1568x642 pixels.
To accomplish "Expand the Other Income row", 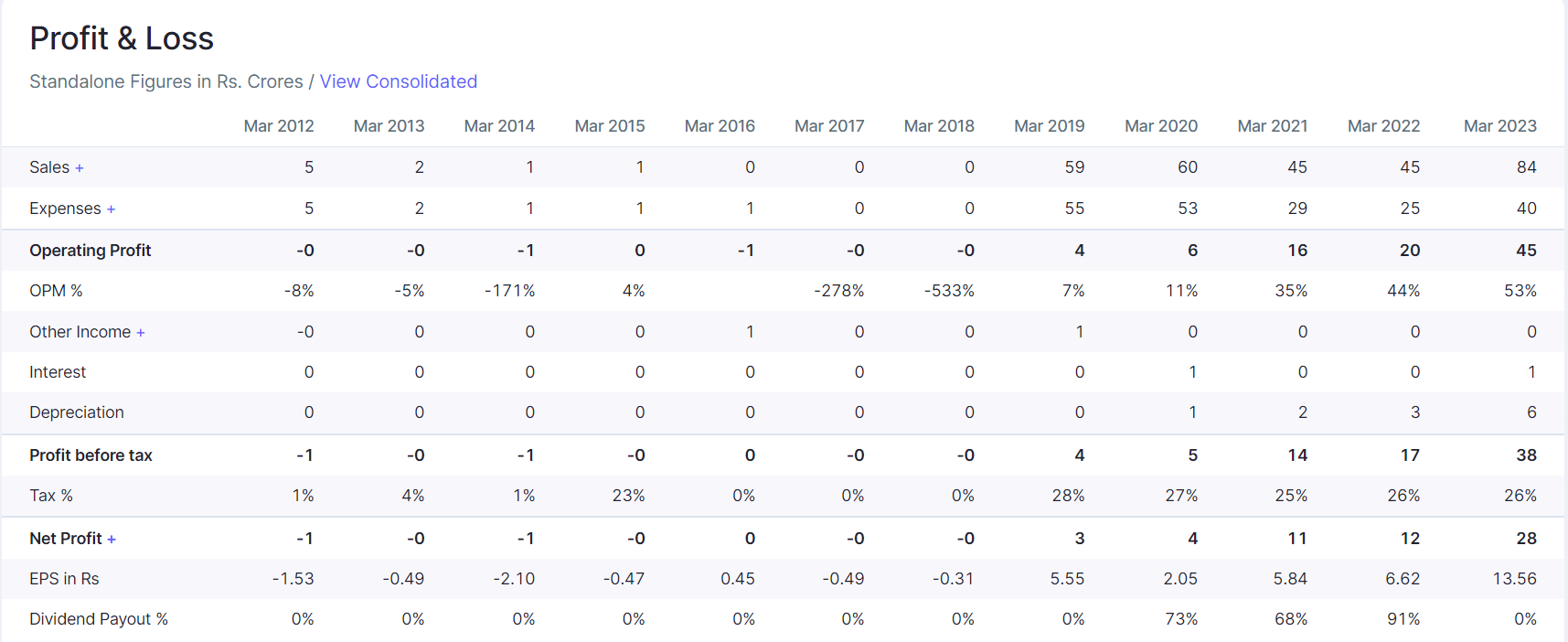I will coord(141,333).
